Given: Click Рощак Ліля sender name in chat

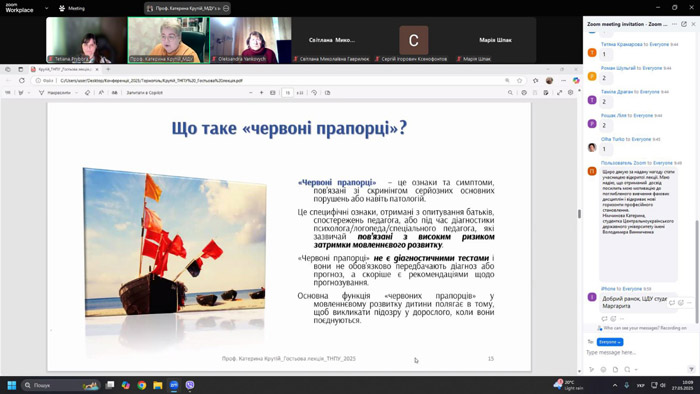Looking at the screenshot, I should [613, 116].
